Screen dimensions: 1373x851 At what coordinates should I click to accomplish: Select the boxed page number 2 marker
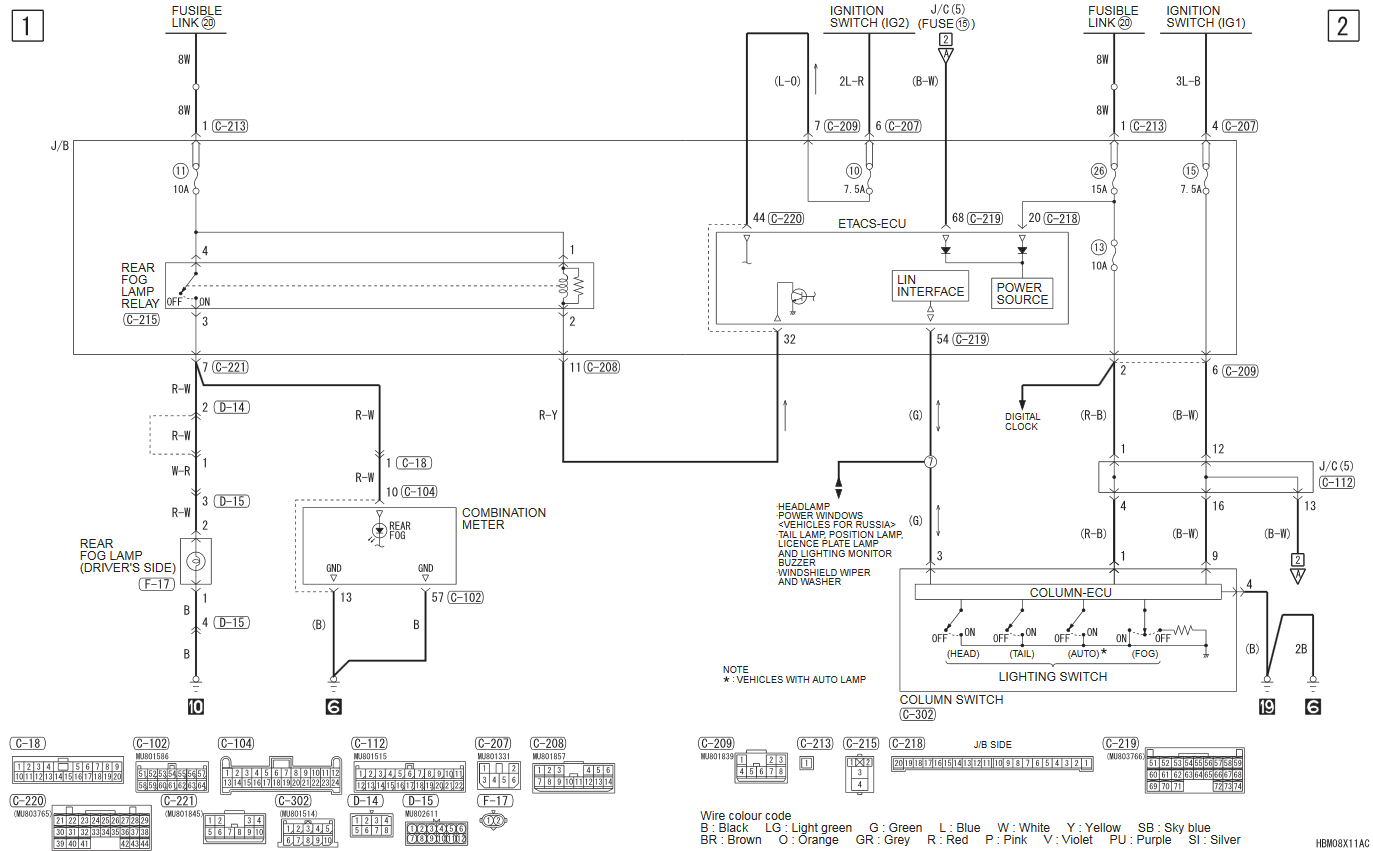(1342, 26)
